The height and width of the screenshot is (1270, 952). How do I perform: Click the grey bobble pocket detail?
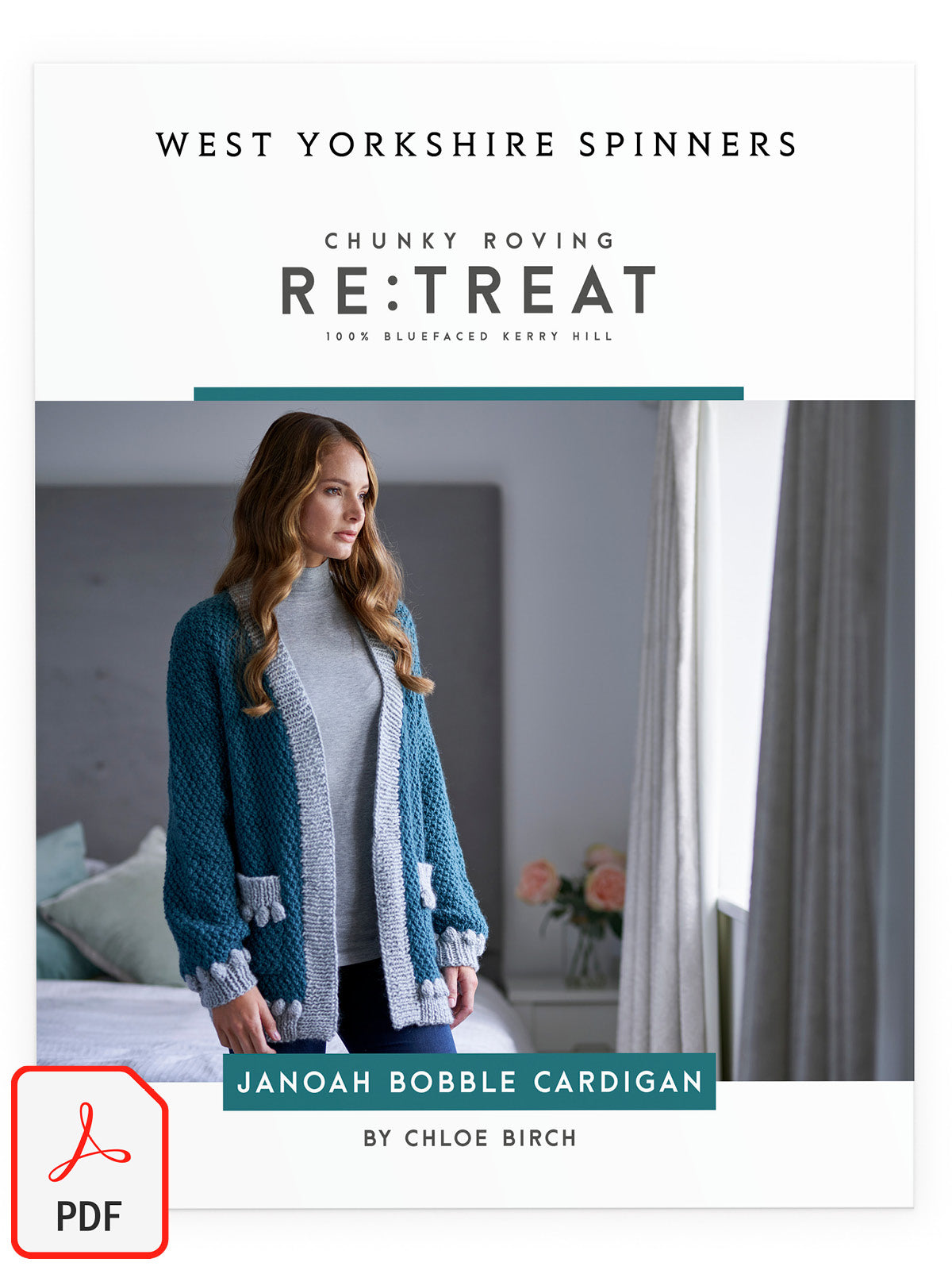[260, 899]
